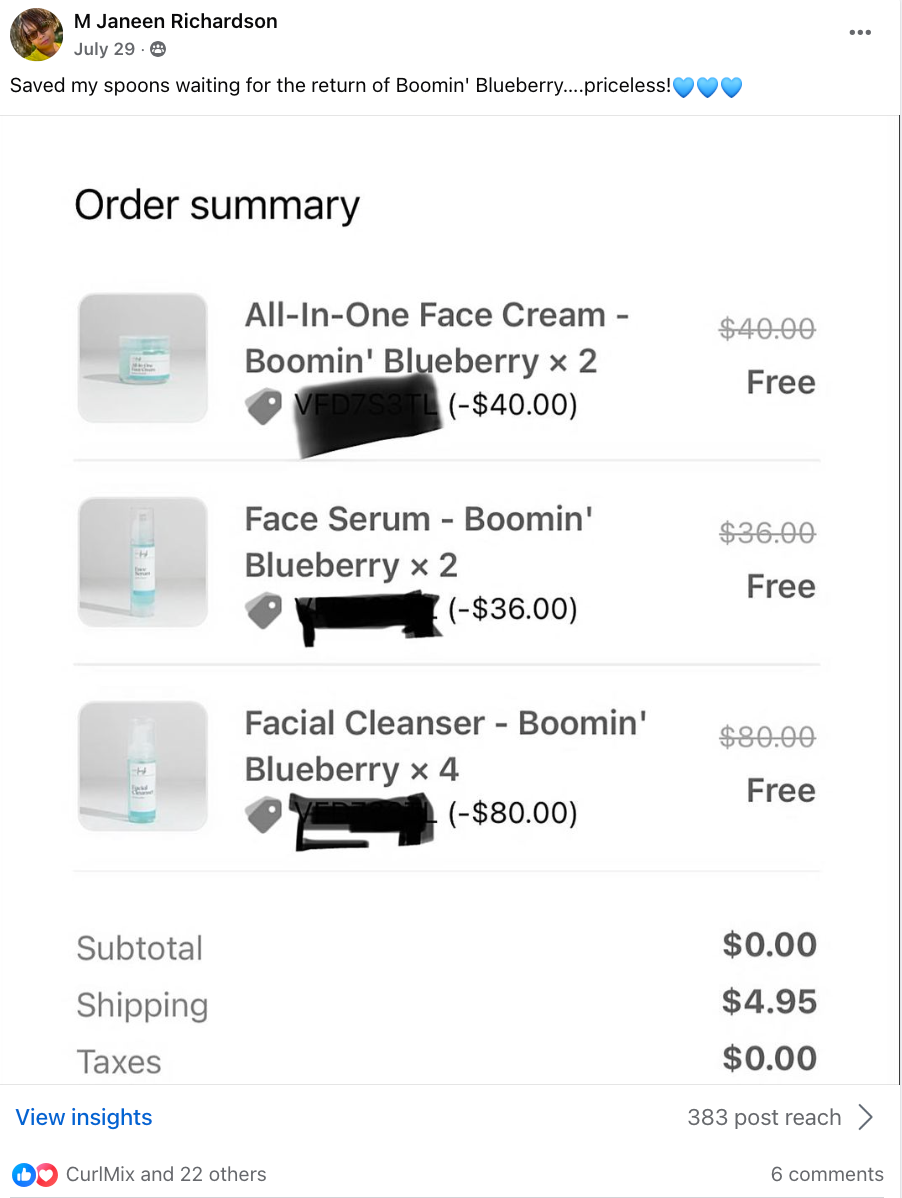The image size is (902, 1198).
Task: Click the Face Serum product thumbnail
Action: pyautogui.click(x=143, y=562)
